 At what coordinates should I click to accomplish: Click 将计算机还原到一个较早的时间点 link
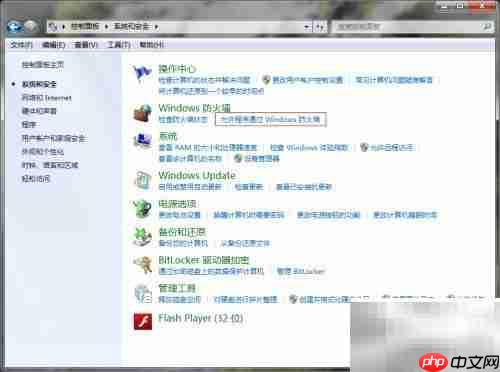coord(211,91)
